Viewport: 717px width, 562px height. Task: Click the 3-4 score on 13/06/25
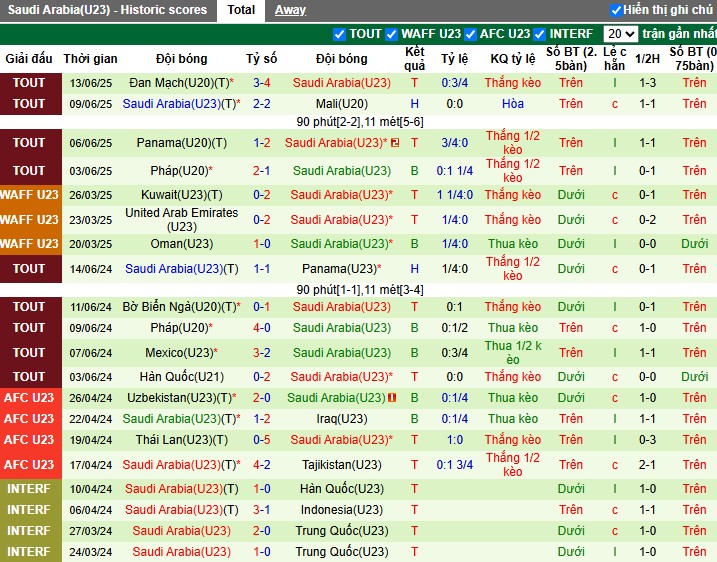(262, 83)
